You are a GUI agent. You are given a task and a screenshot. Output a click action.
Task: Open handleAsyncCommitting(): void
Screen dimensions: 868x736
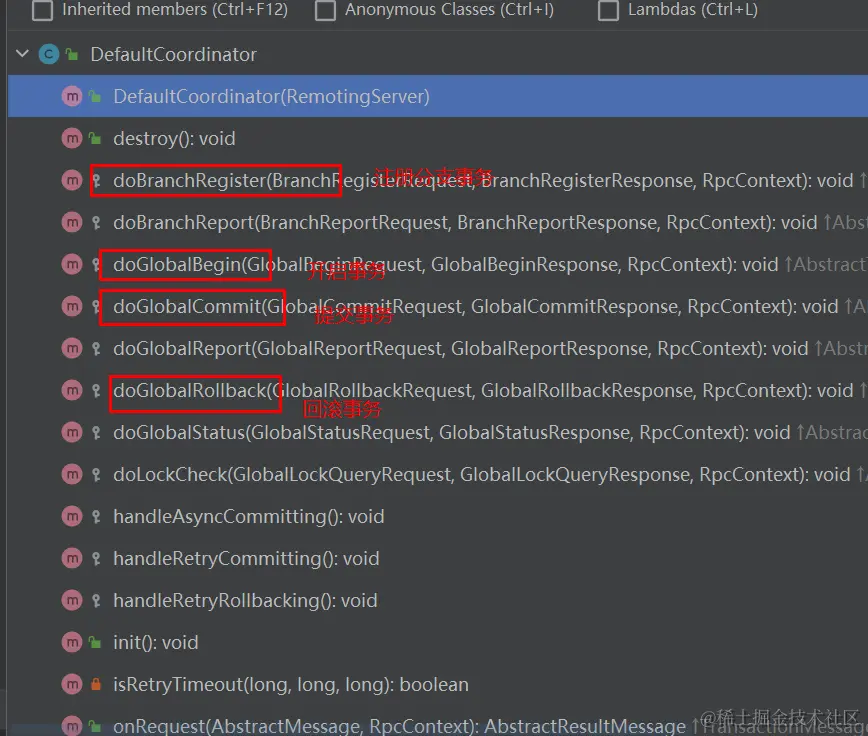pos(249,517)
